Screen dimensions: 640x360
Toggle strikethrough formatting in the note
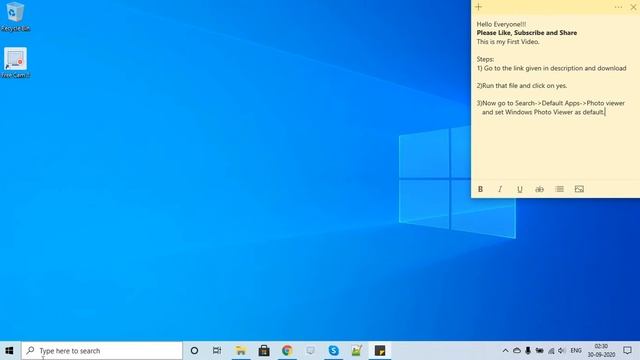tap(539, 189)
